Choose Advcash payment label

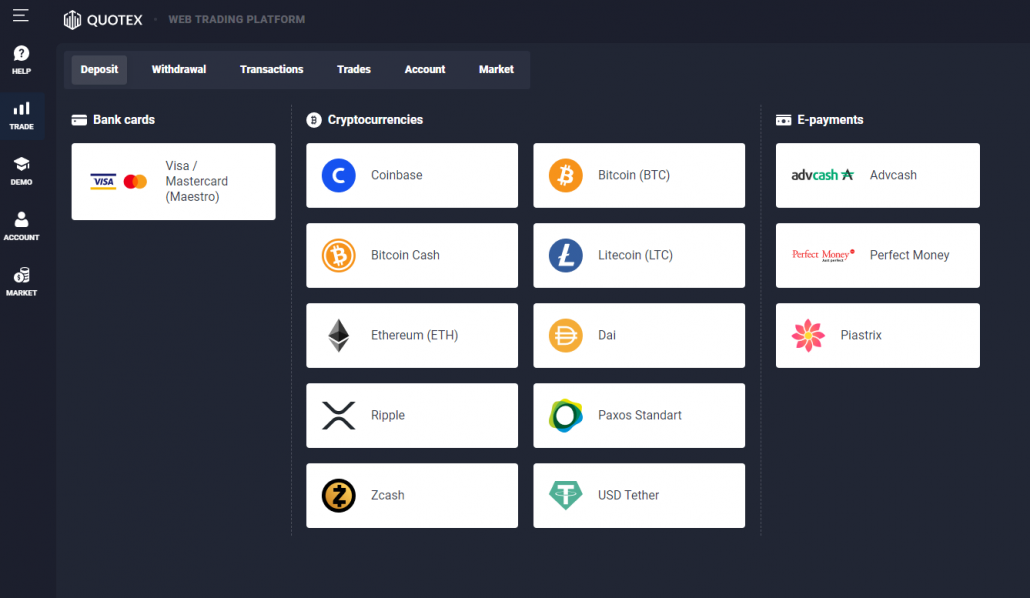tap(893, 175)
